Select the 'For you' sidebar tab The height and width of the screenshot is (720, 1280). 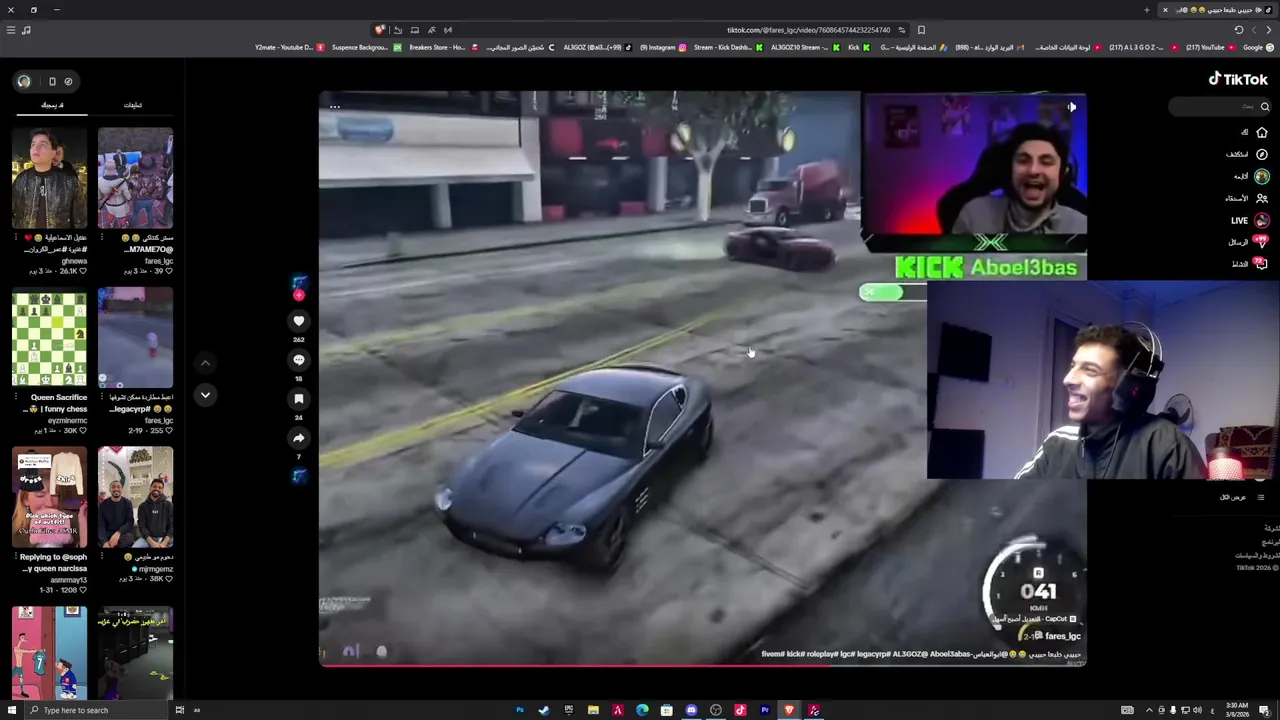[52, 105]
